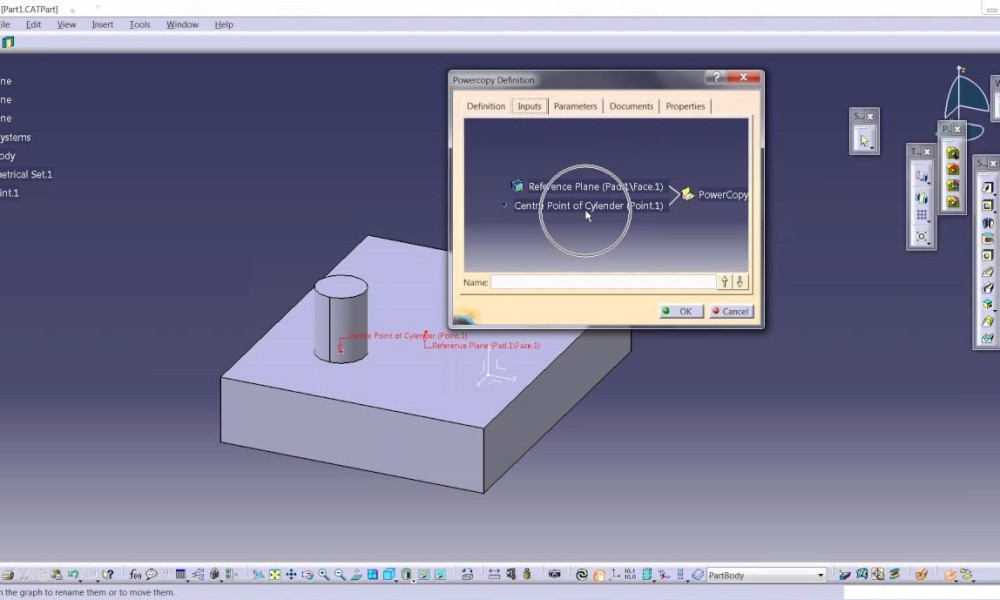Click the Select arrow tool in S palette
The height and width of the screenshot is (600, 1000).
[x=864, y=140]
